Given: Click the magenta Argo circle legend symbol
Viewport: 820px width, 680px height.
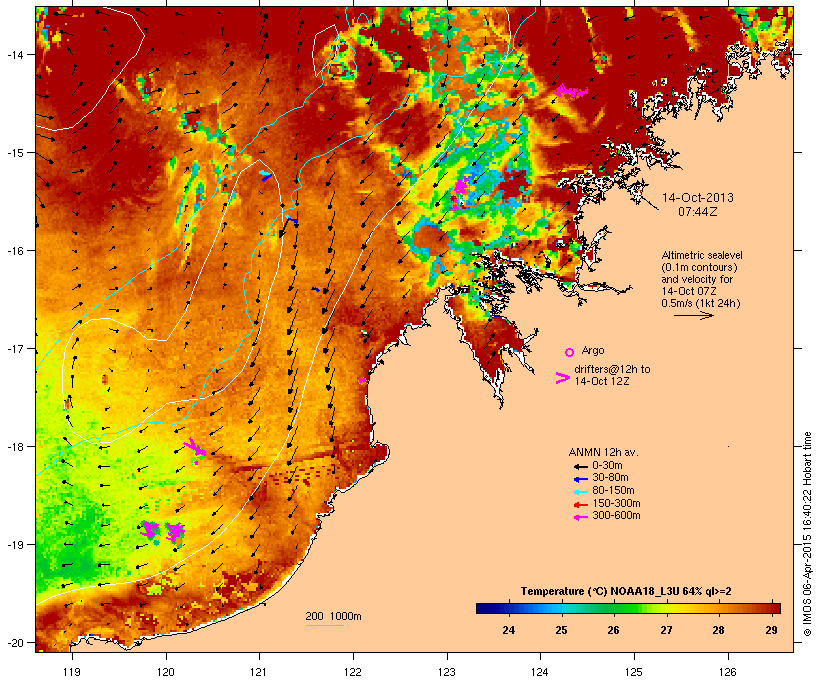Looking at the screenshot, I should [570, 352].
